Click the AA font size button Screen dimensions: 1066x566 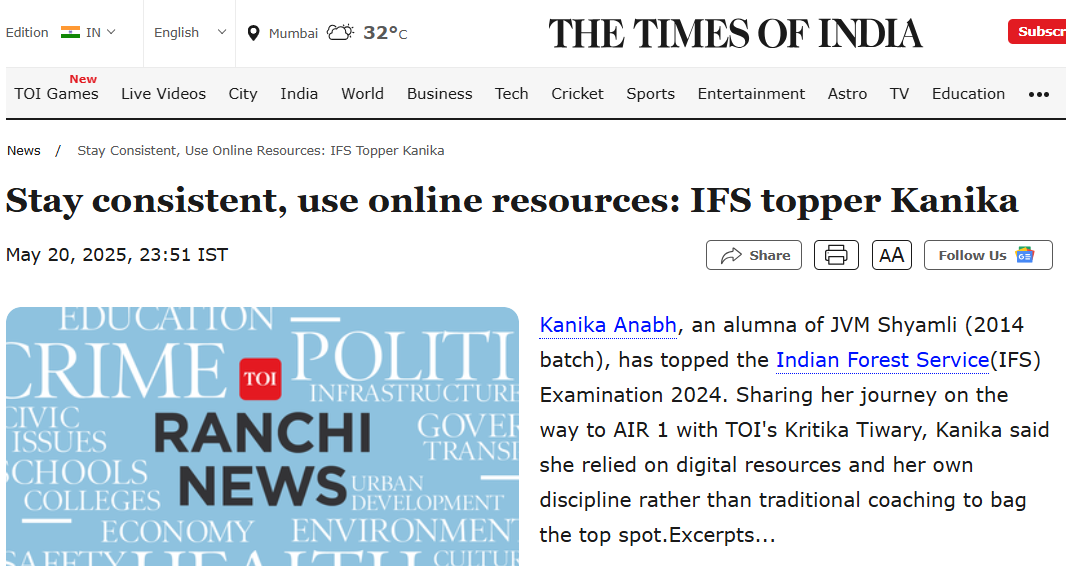tap(892, 255)
